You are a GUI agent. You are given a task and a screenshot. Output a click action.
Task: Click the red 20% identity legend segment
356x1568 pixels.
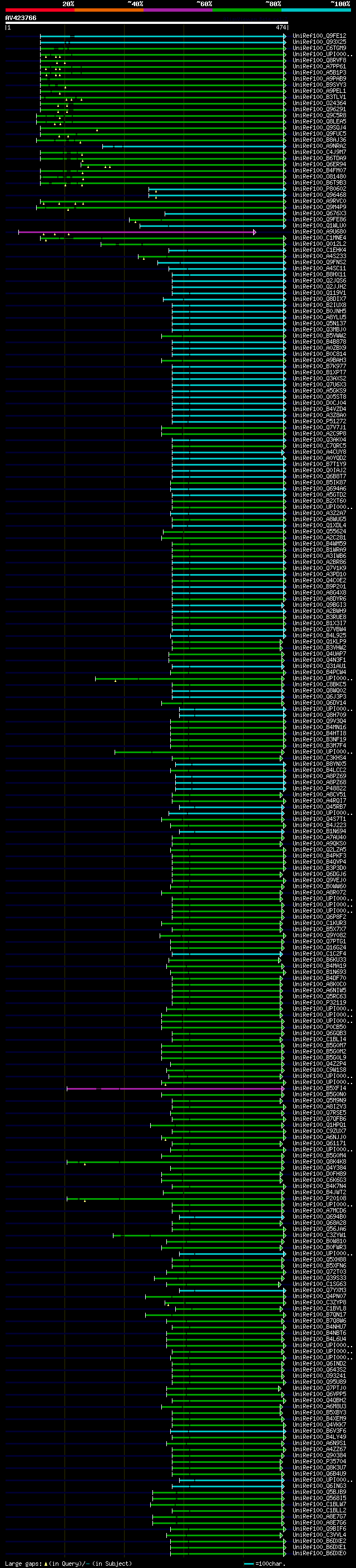tap(39, 10)
